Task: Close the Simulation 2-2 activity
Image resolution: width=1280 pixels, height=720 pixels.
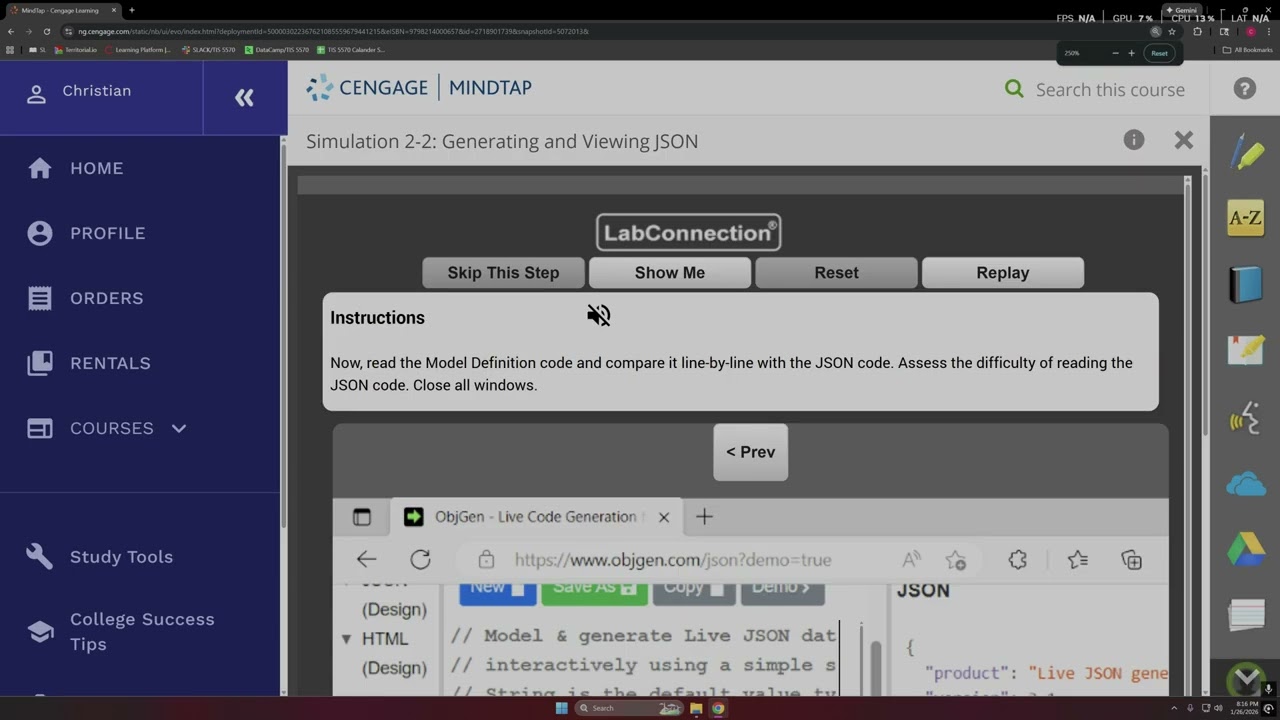Action: click(1184, 140)
